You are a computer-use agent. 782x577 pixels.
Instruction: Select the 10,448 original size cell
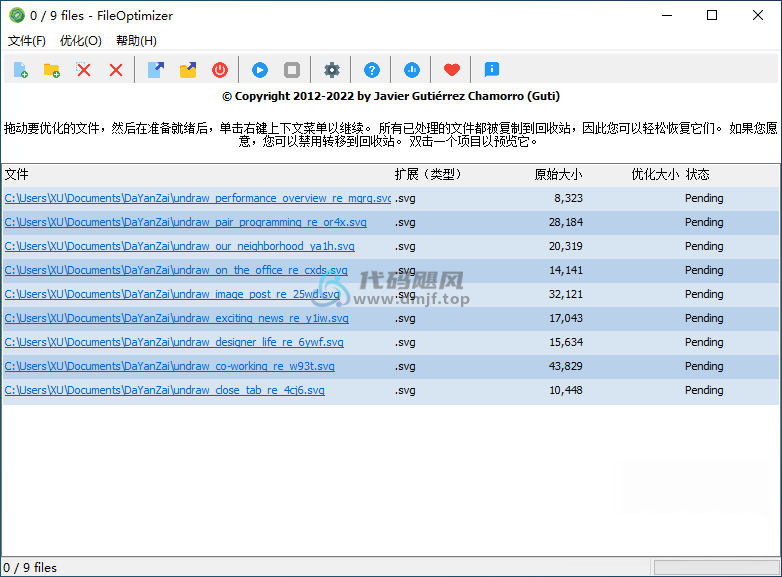tap(566, 390)
